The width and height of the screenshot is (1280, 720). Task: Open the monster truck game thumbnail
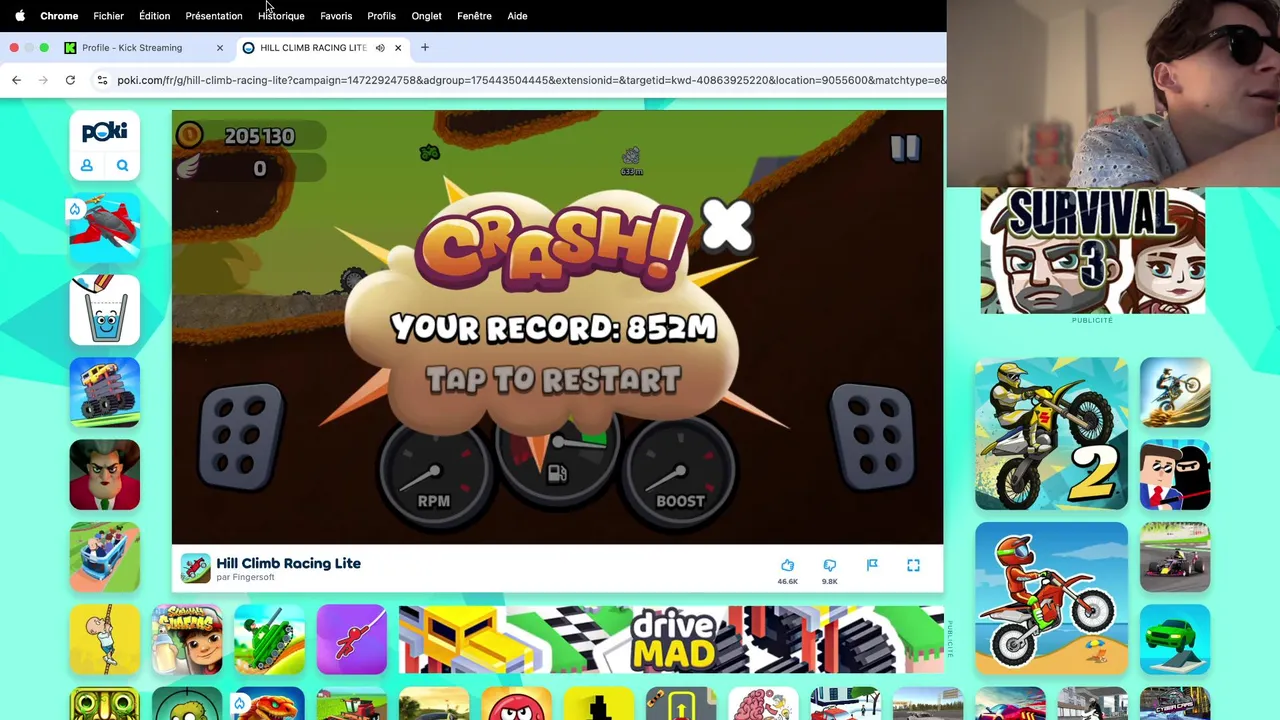click(x=105, y=392)
